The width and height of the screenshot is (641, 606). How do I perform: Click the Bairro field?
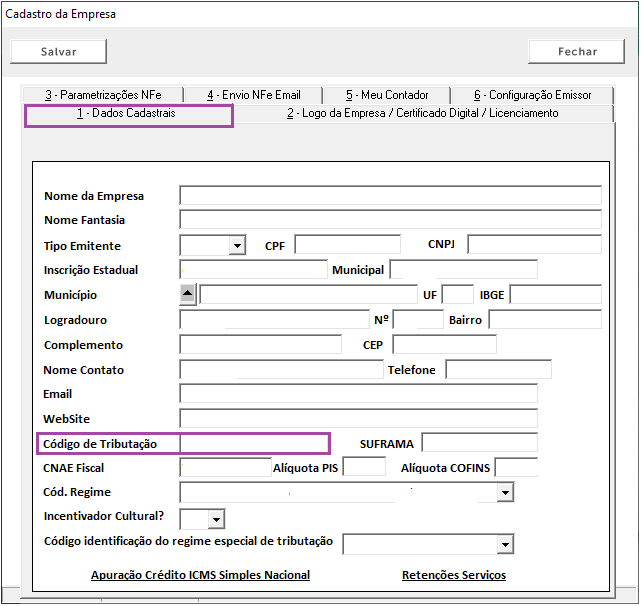pyautogui.click(x=545, y=319)
